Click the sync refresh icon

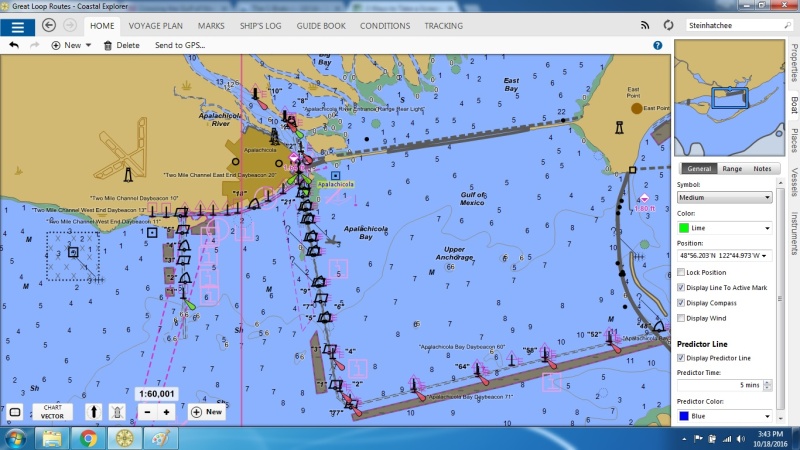tap(668, 25)
